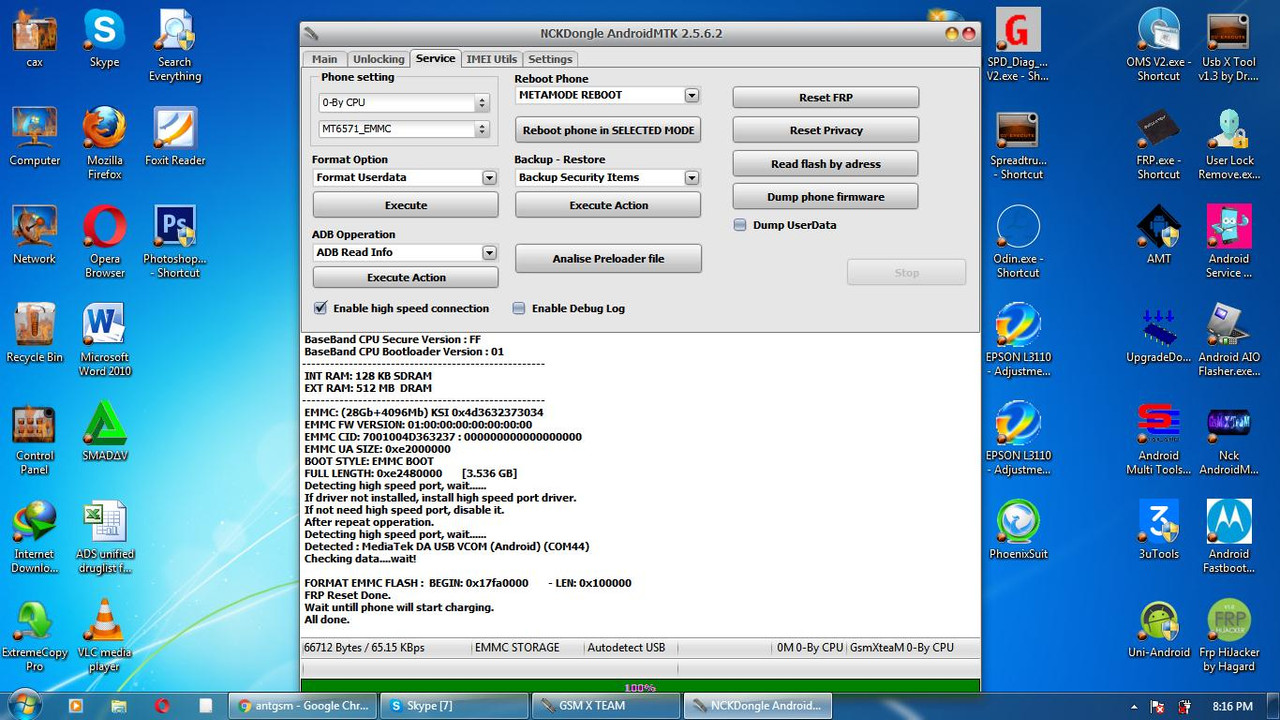
Task: Expand ADB Read Info dropdown
Action: coord(489,253)
